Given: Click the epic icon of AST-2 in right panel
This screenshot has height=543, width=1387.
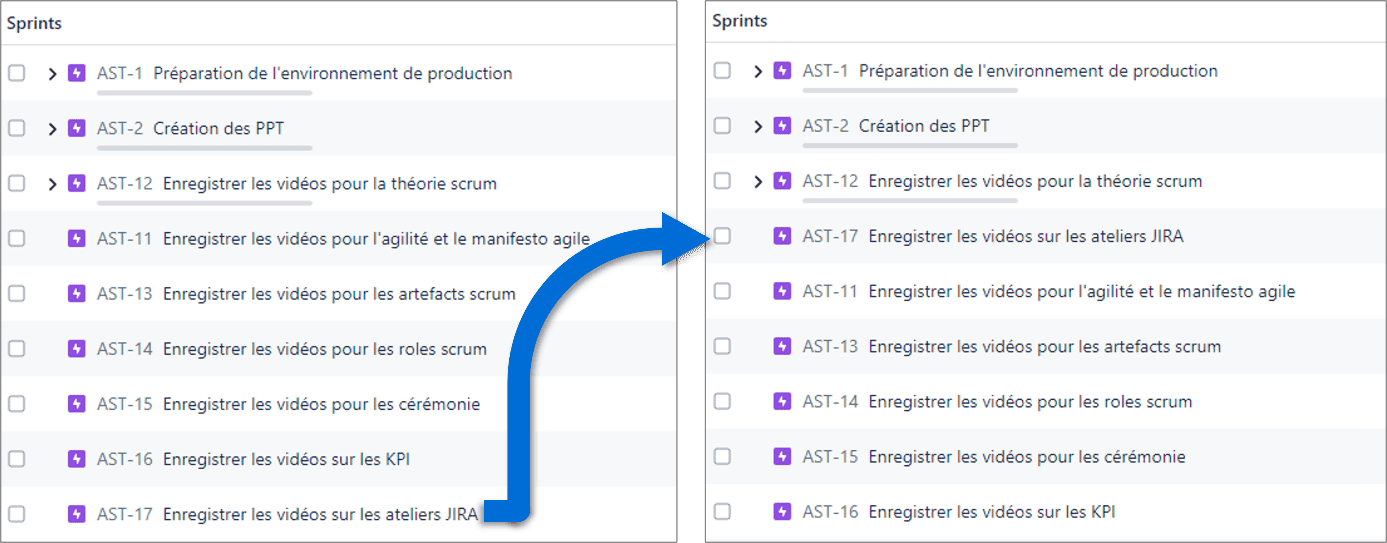Looking at the screenshot, I should tap(783, 126).
